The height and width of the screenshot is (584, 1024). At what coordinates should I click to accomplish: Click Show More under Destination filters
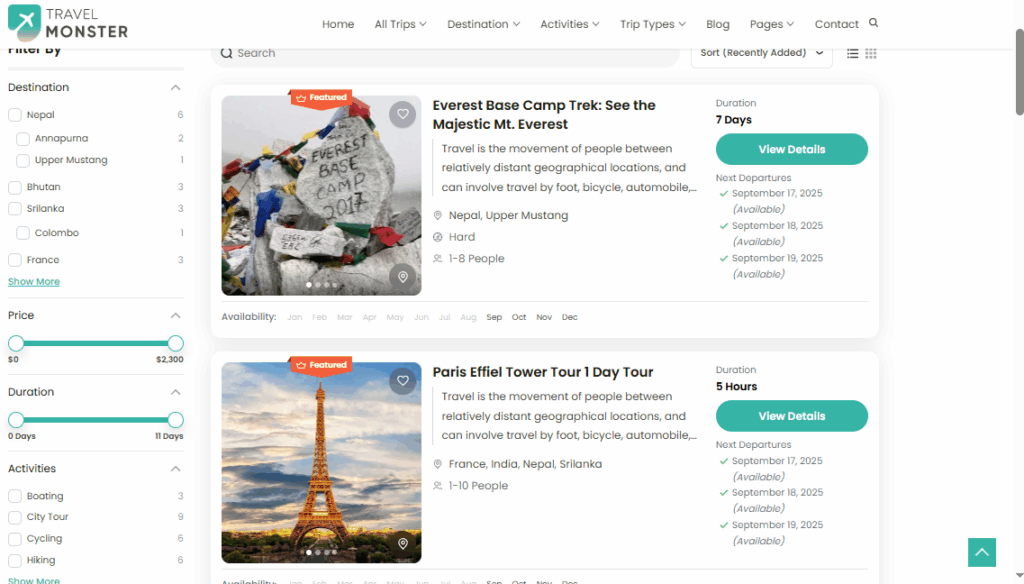(x=34, y=282)
